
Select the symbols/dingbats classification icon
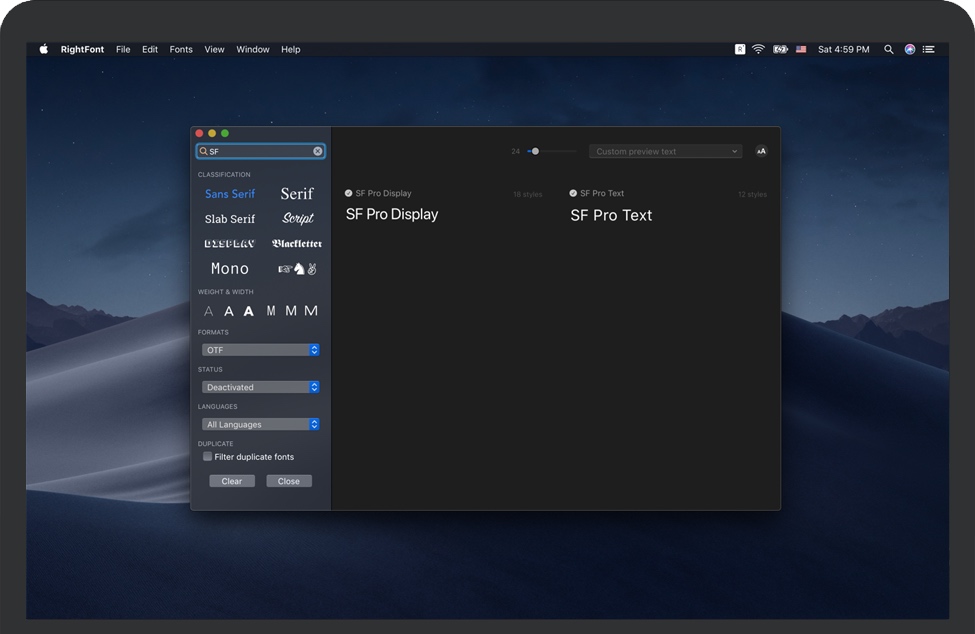click(297, 269)
